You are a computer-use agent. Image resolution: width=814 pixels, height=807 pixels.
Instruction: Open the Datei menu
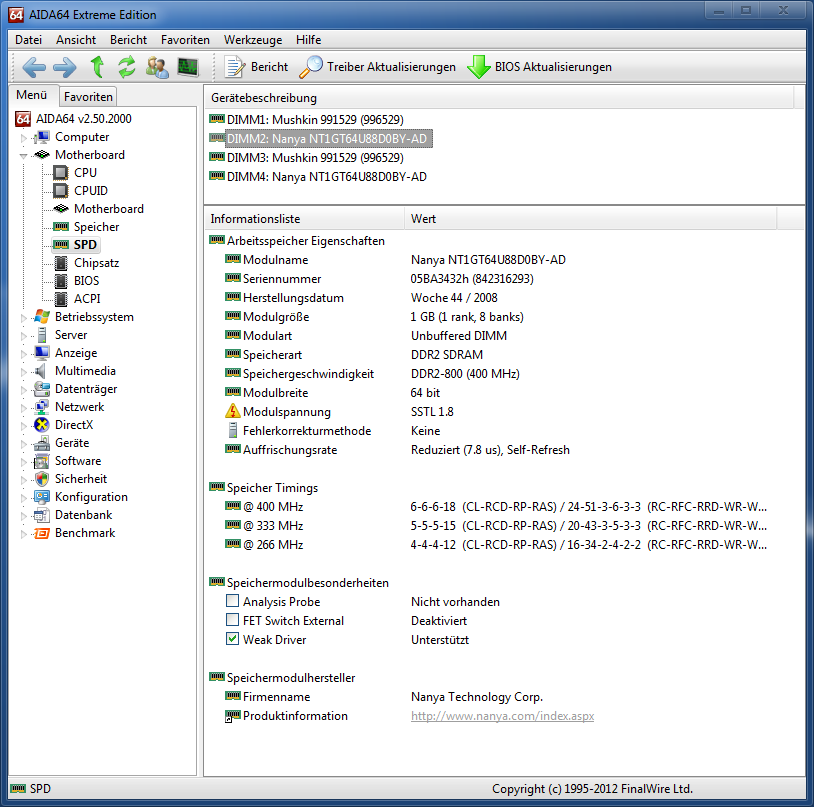coord(29,40)
